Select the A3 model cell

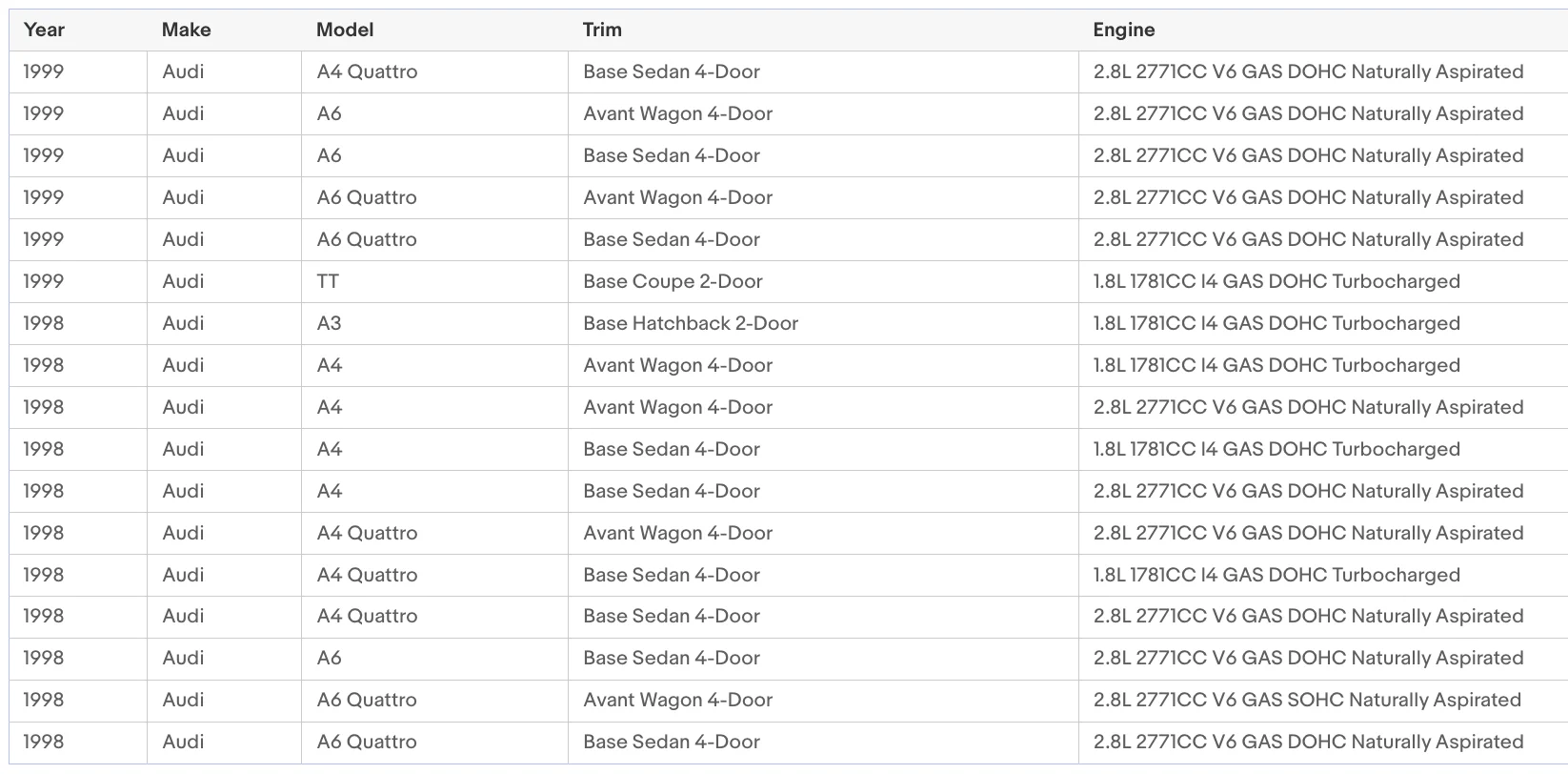click(434, 323)
